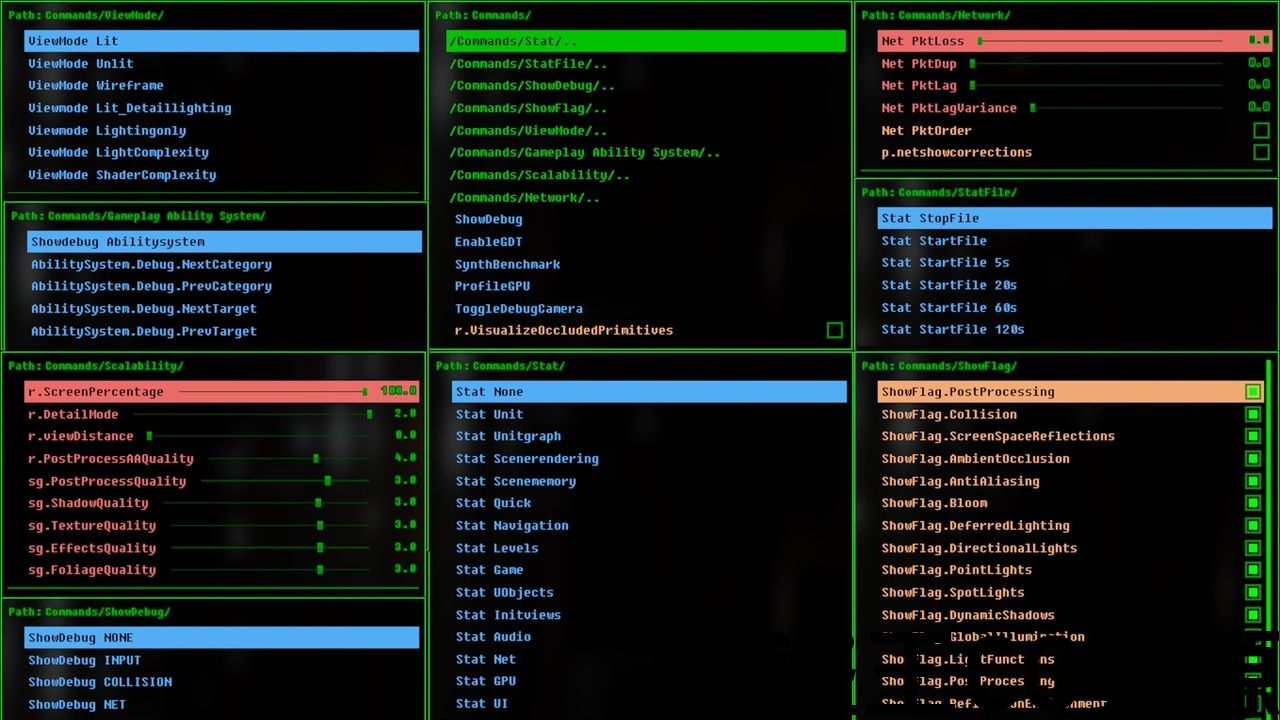Choose ViewMode ShaderComplexity
Viewport: 1280px width, 720px height.
pyautogui.click(x=122, y=175)
